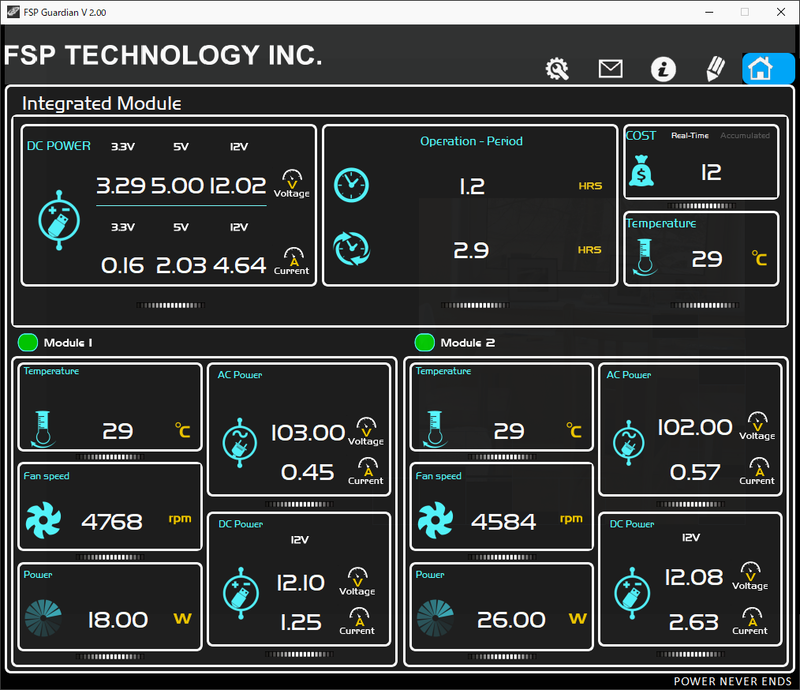Toggle the Module 2 green status indicator
This screenshot has width=800, height=690.
[x=424, y=342]
